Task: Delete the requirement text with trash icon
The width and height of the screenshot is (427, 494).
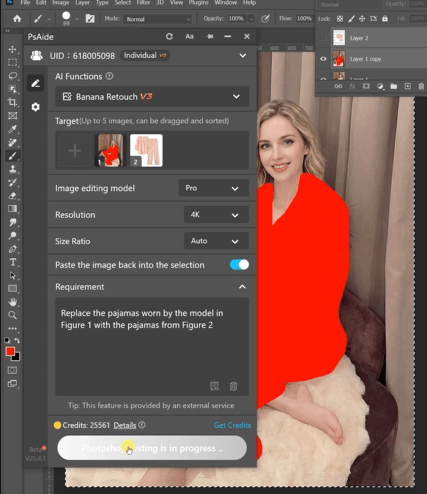Action: [233, 386]
